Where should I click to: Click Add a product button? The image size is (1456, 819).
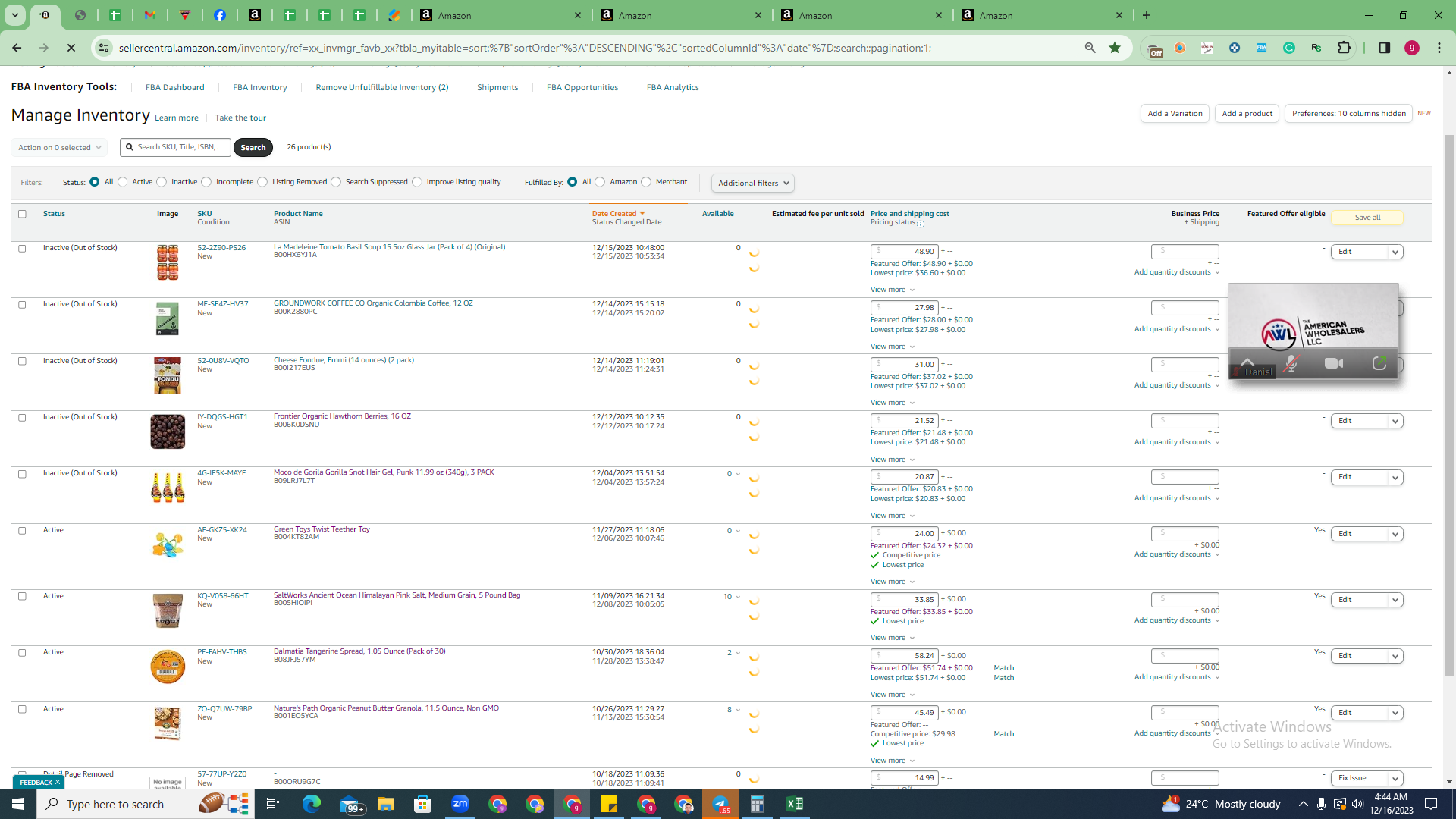(x=1247, y=114)
